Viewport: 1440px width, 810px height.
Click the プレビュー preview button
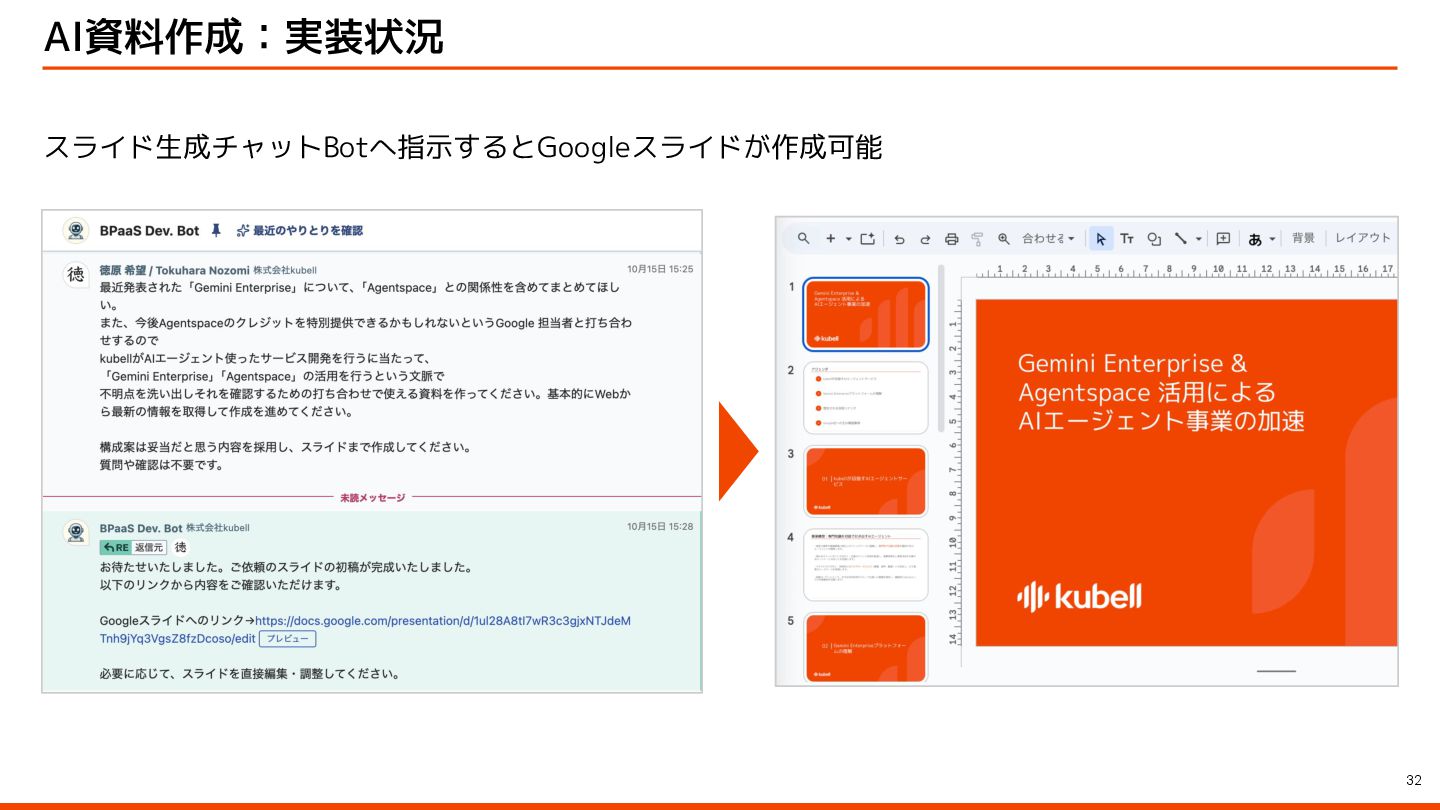coord(288,638)
